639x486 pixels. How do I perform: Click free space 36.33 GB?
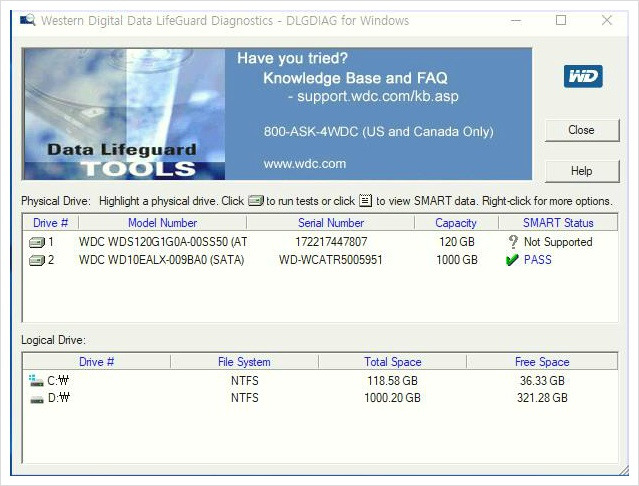point(542,381)
